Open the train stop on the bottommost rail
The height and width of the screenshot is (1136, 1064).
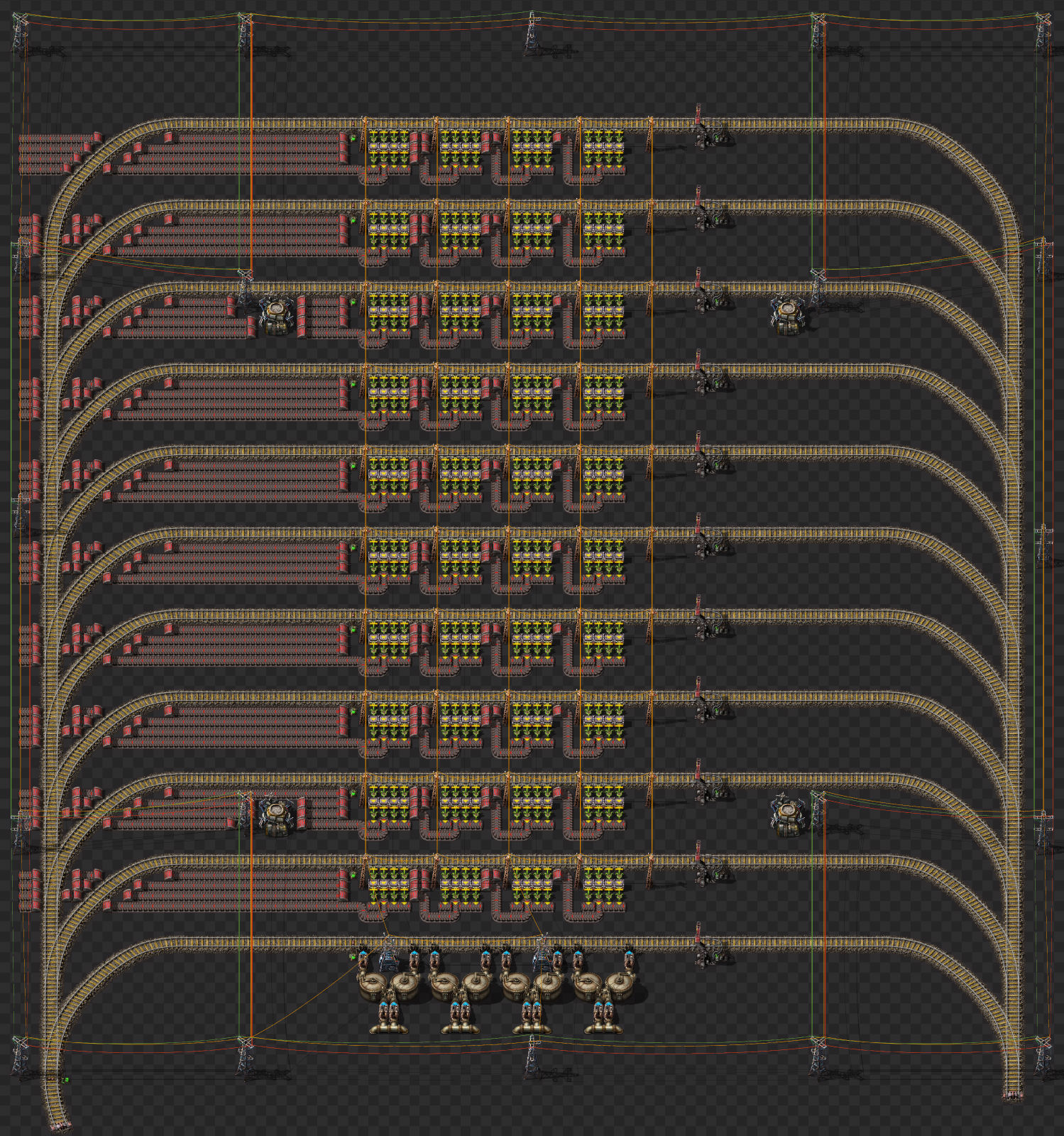[700, 946]
